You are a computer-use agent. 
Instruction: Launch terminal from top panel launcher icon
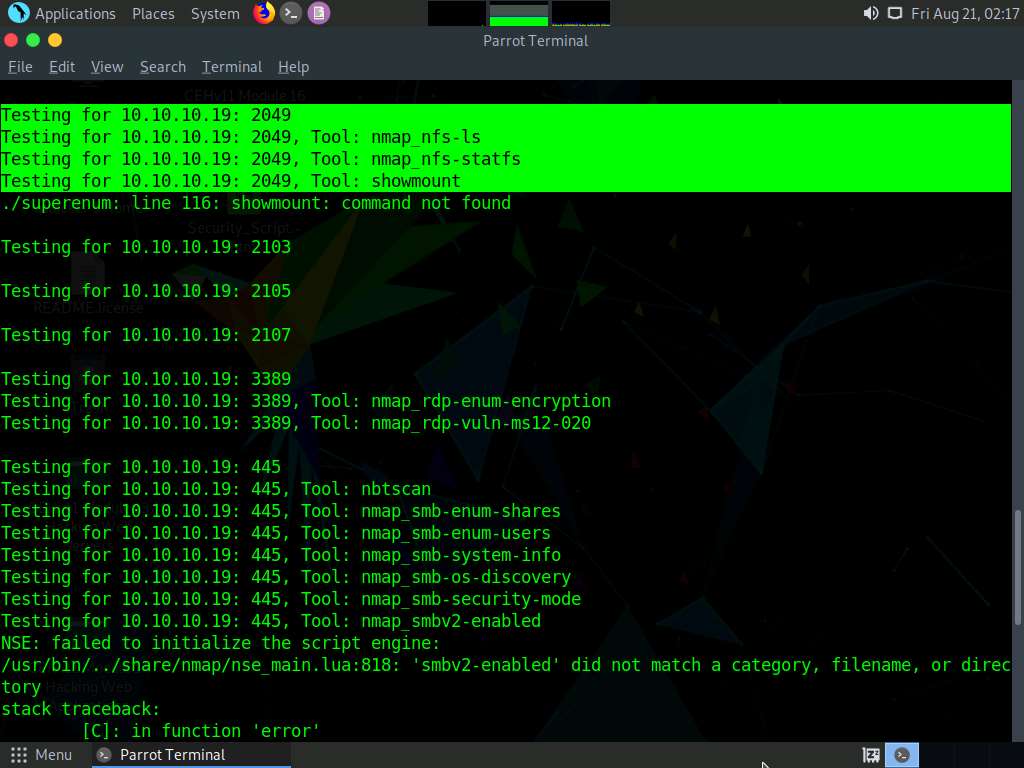[x=291, y=13]
